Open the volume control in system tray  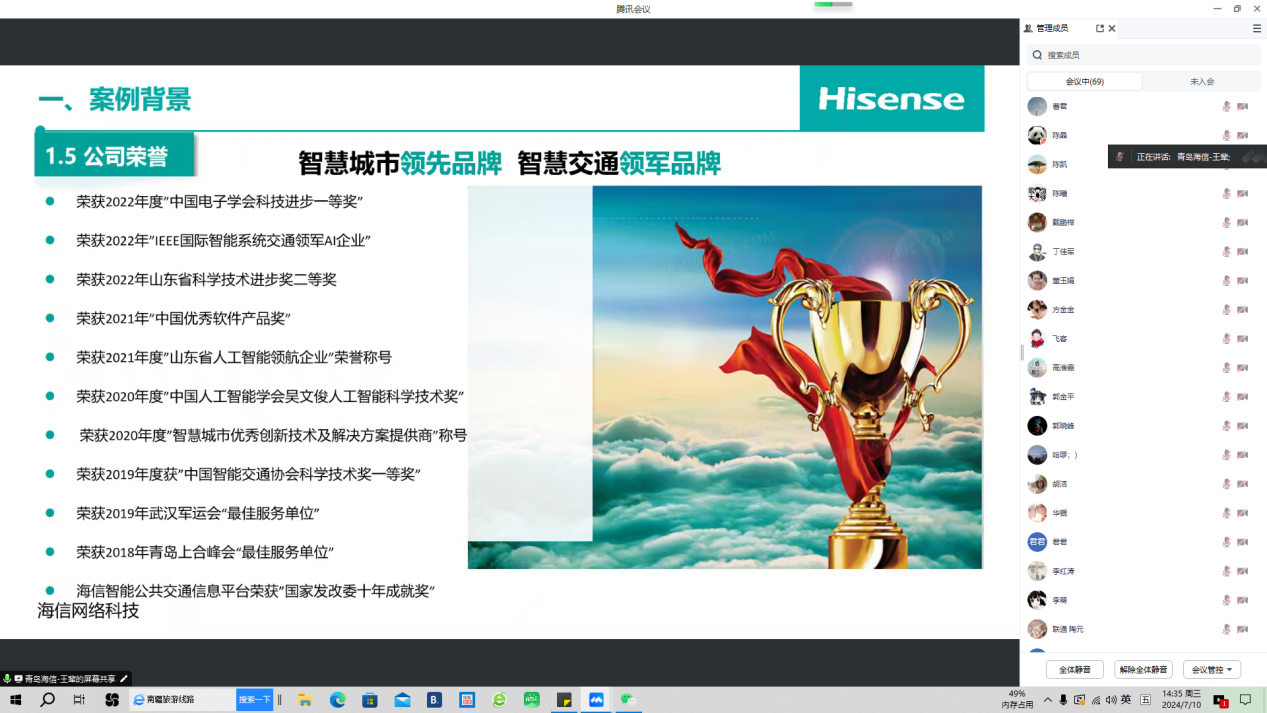coord(1111,700)
